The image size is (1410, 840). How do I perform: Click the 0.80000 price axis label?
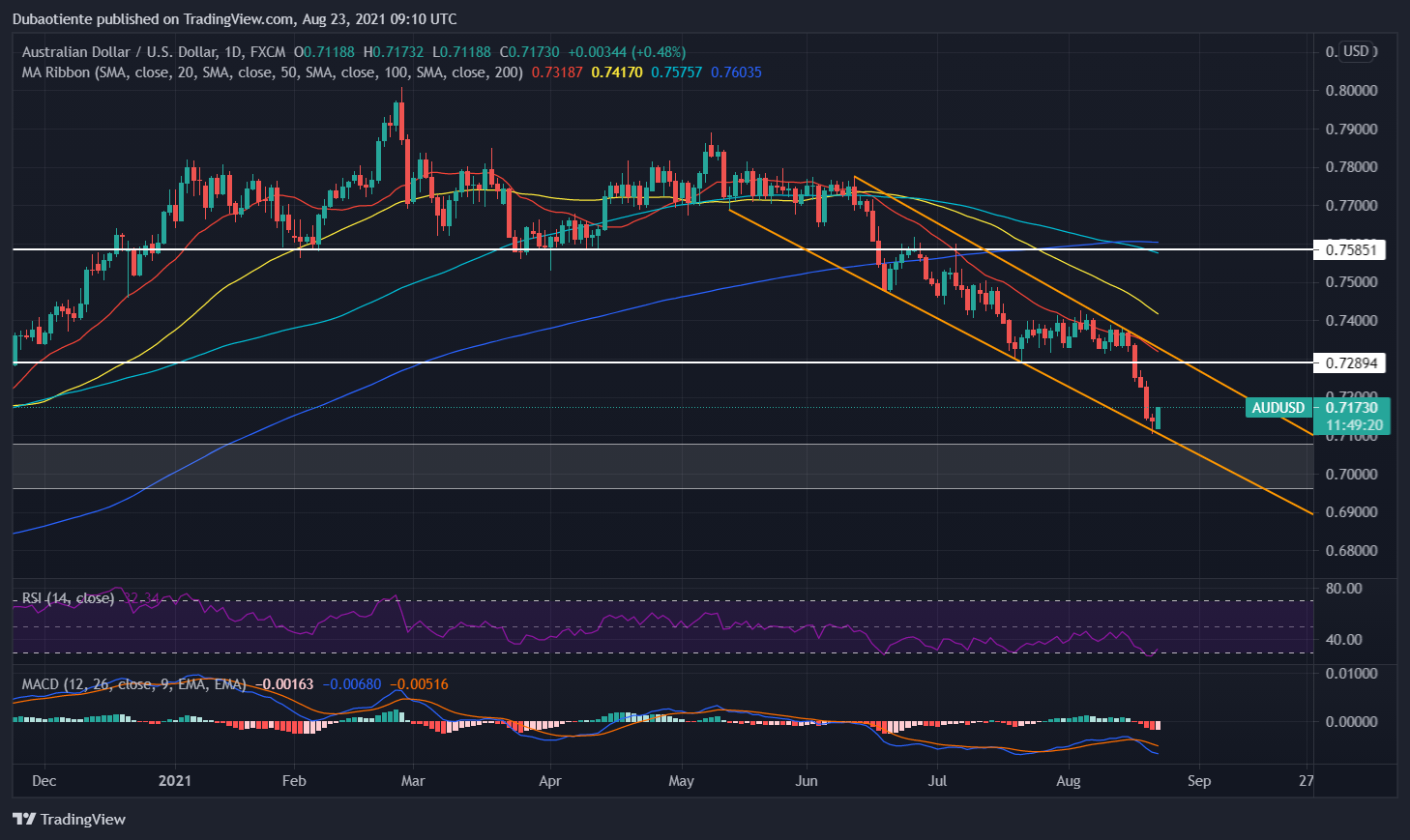1351,91
